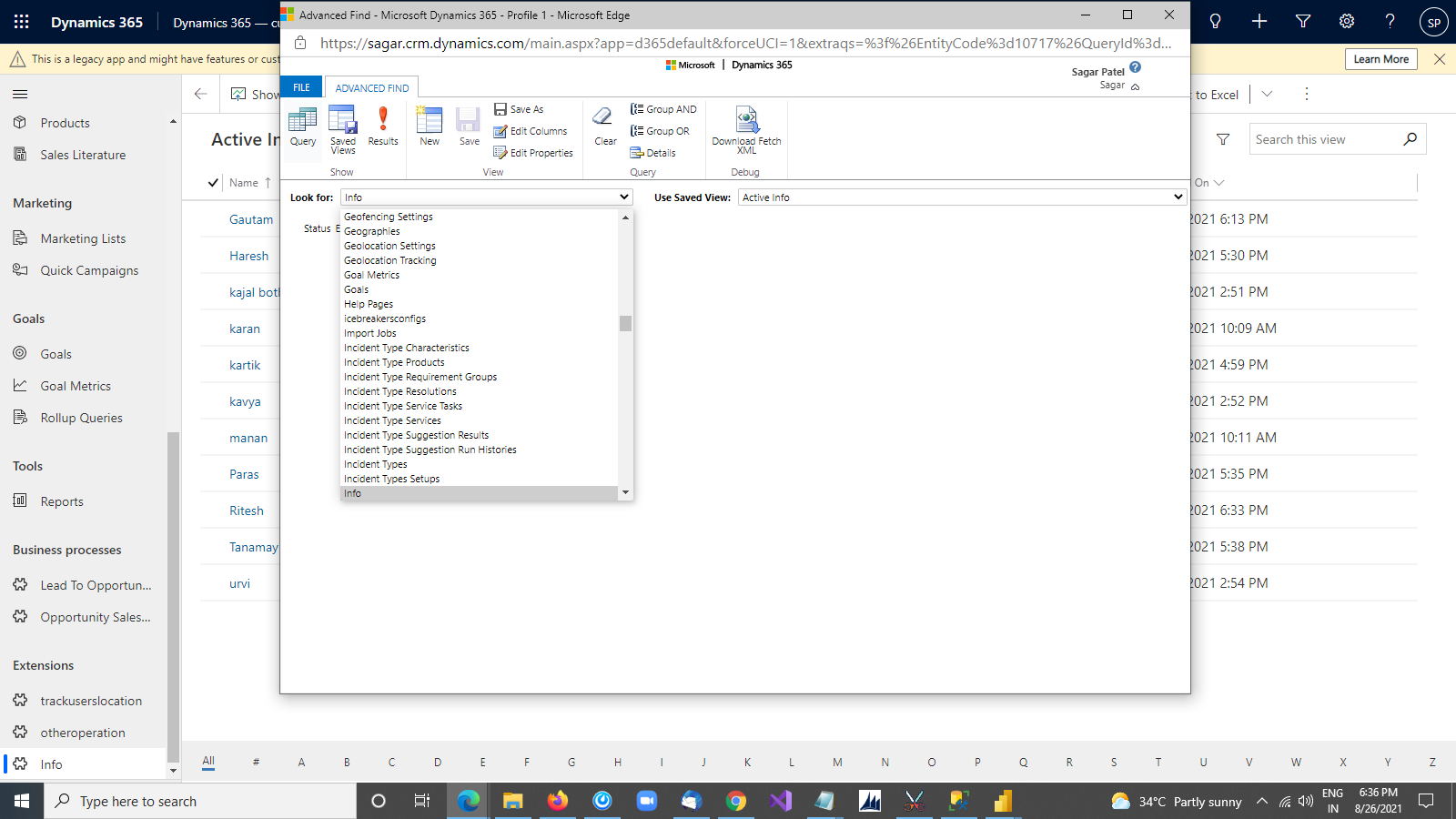Toggle the hamburger site map menu
Image resolution: width=1456 pixels, height=819 pixels.
tap(20, 94)
